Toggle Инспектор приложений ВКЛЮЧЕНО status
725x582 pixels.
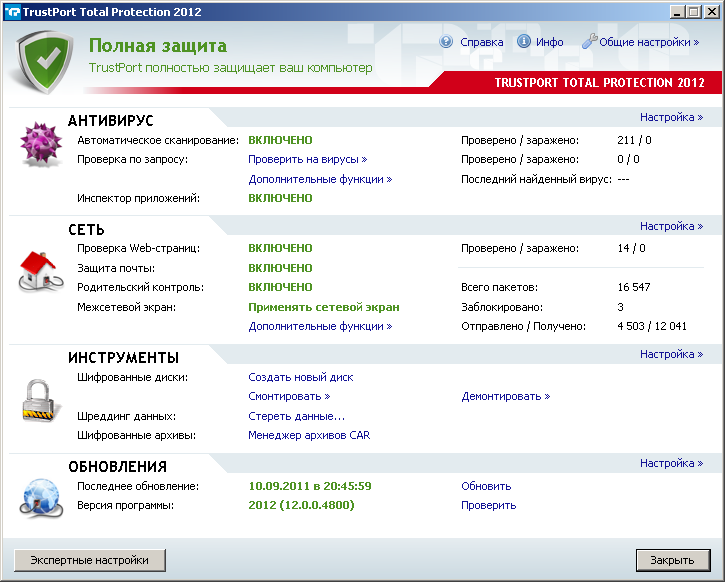tap(280, 198)
